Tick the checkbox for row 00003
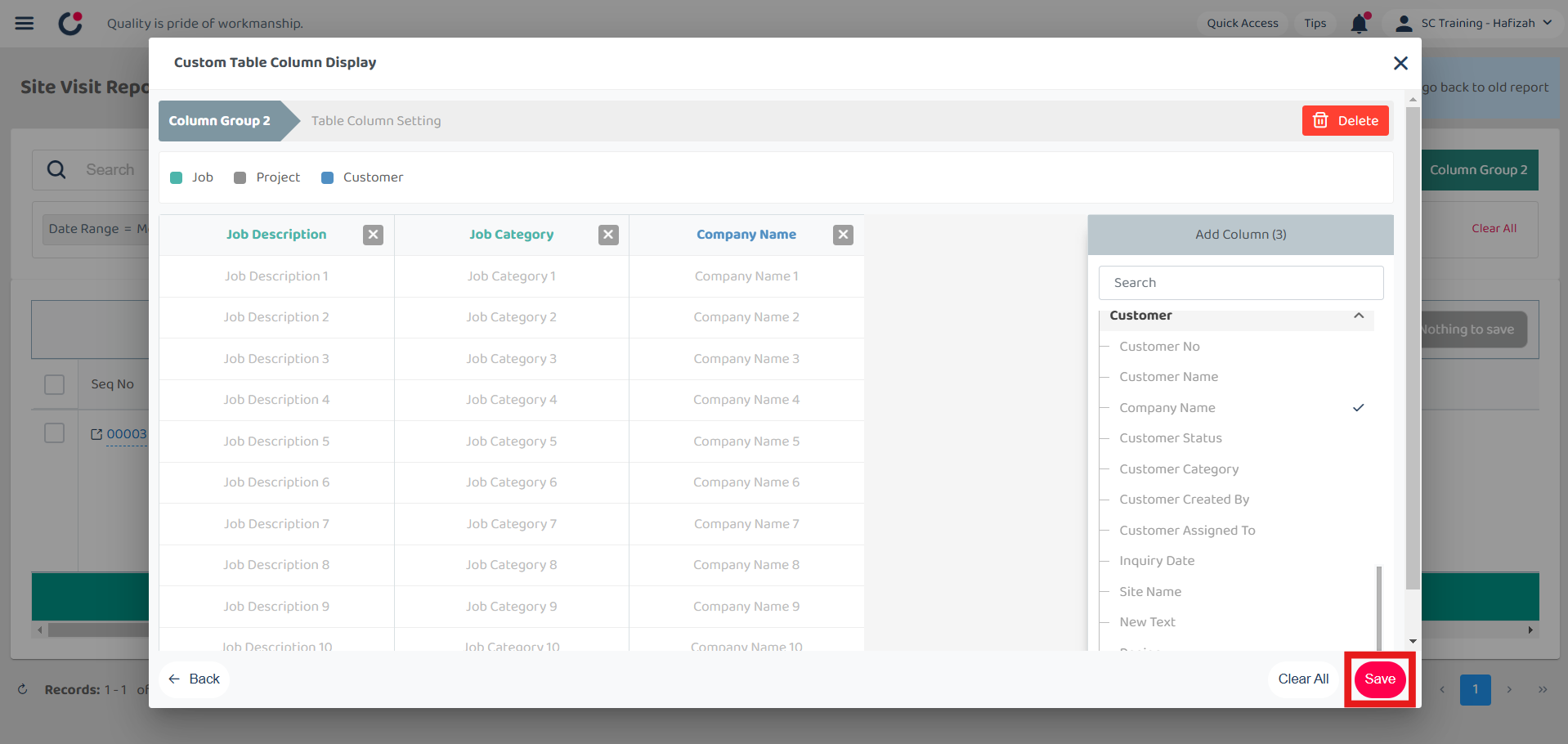This screenshot has height=744, width=1568. click(x=54, y=433)
